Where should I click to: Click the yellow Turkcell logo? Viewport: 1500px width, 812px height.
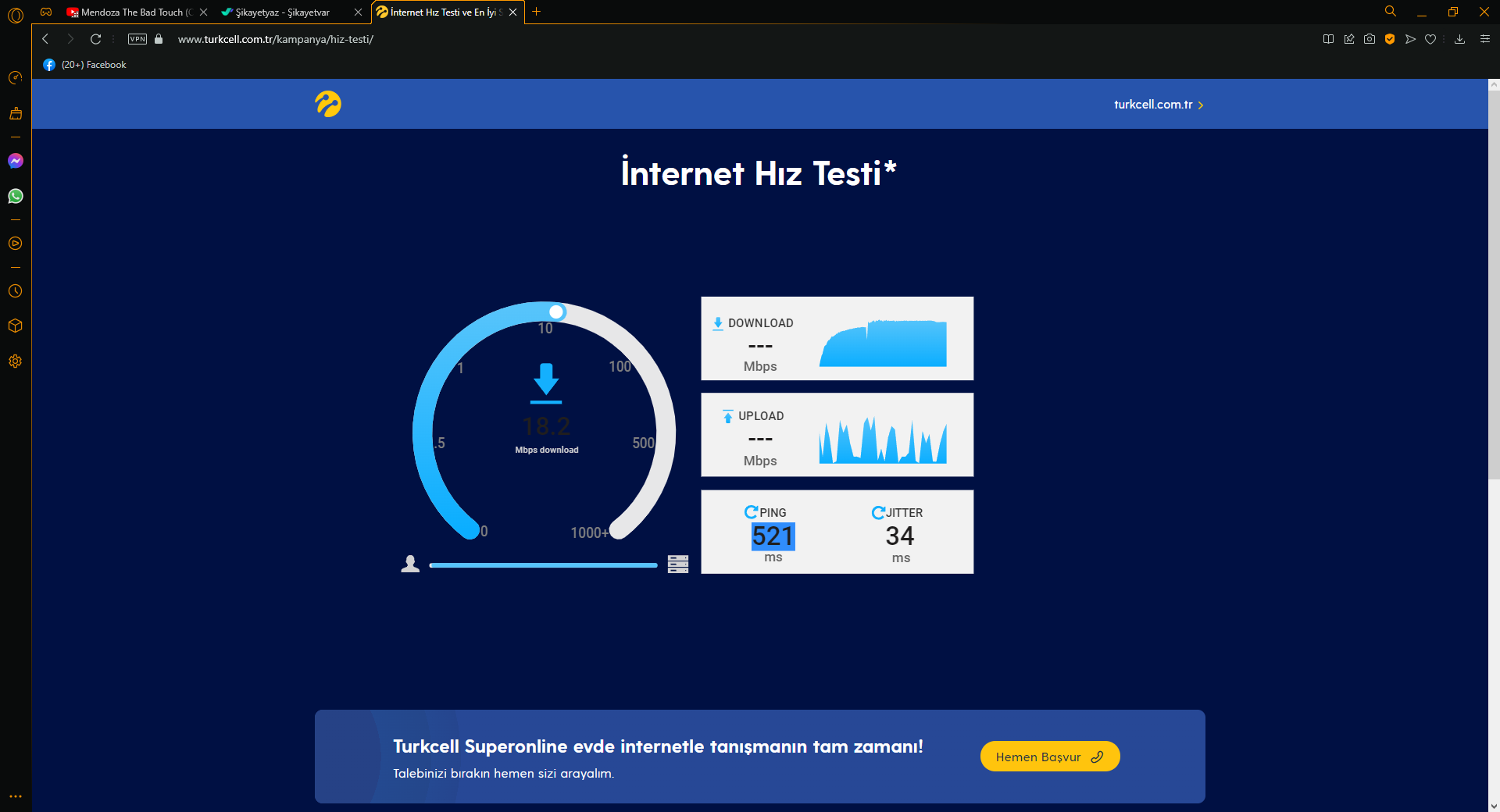328,104
